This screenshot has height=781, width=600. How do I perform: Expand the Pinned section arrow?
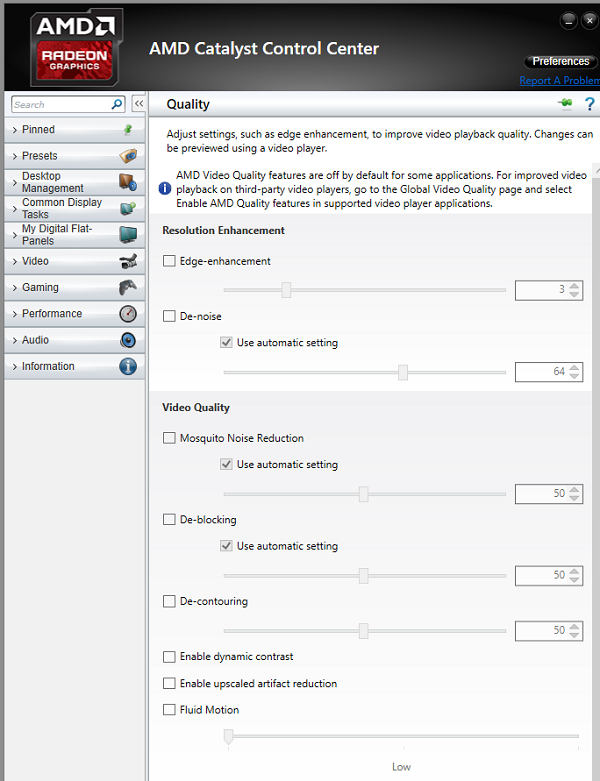[14, 130]
